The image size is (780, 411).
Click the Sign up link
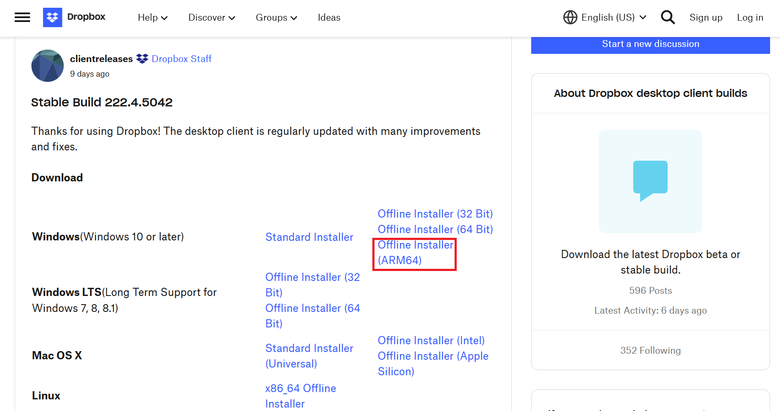tap(705, 17)
